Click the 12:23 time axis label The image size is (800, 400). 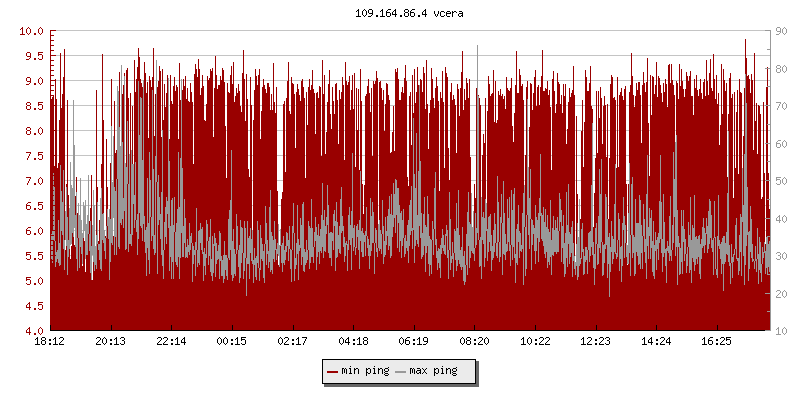[x=595, y=342]
